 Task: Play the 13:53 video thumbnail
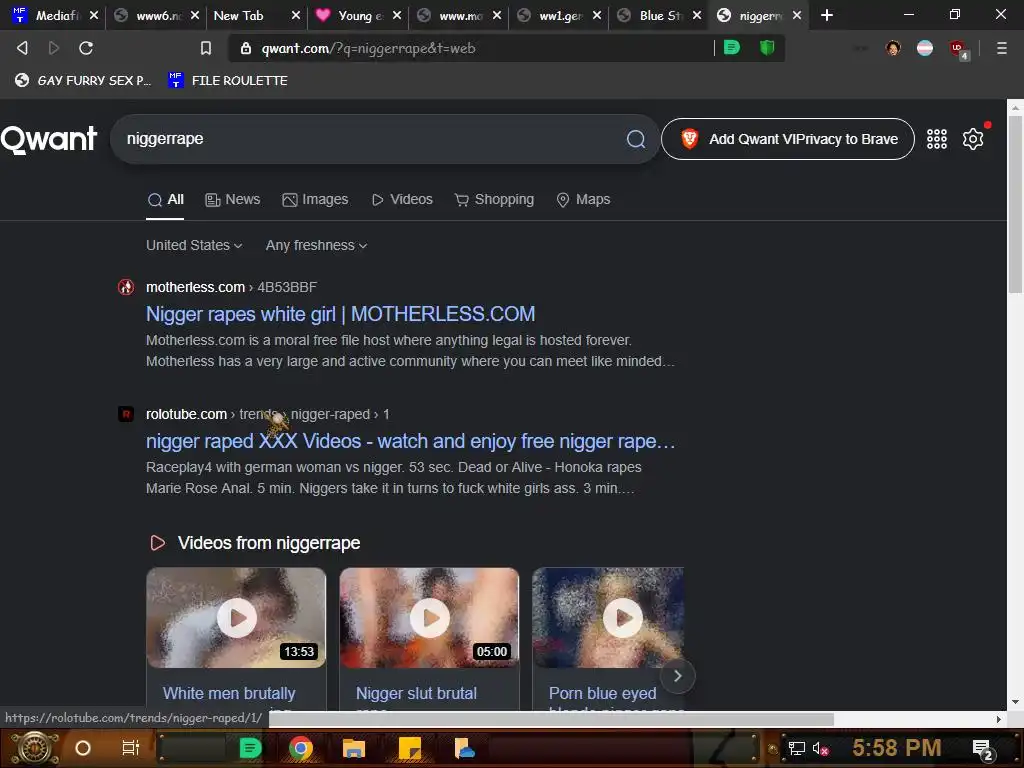(x=236, y=618)
